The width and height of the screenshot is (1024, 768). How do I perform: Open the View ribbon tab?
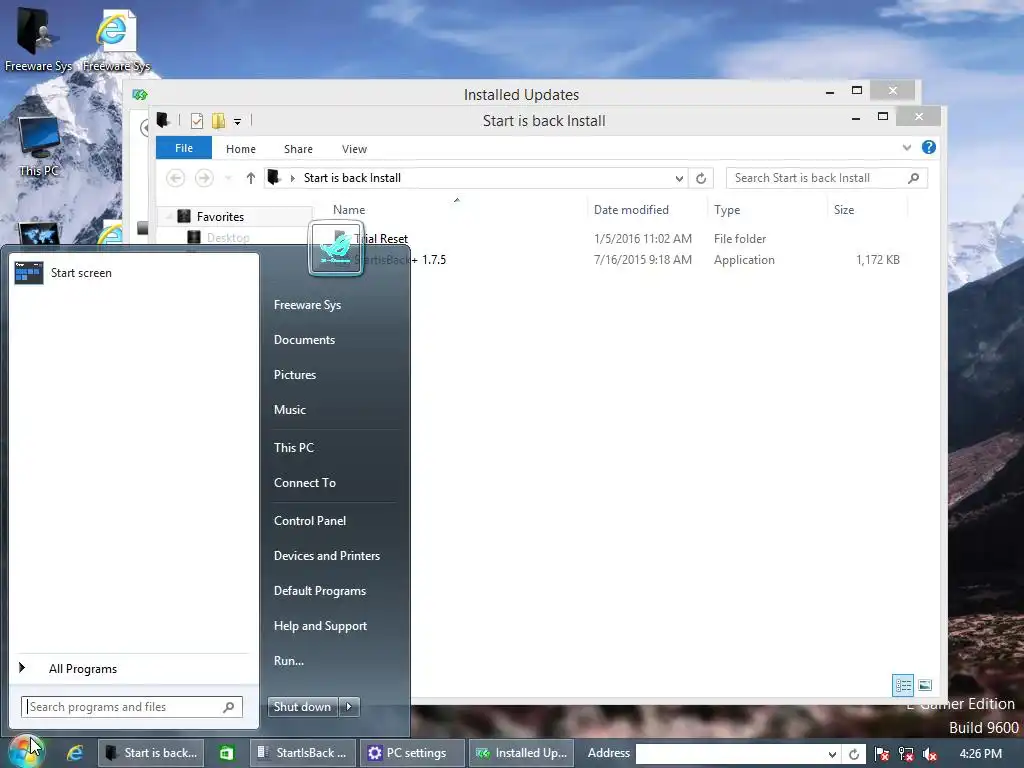tap(355, 149)
